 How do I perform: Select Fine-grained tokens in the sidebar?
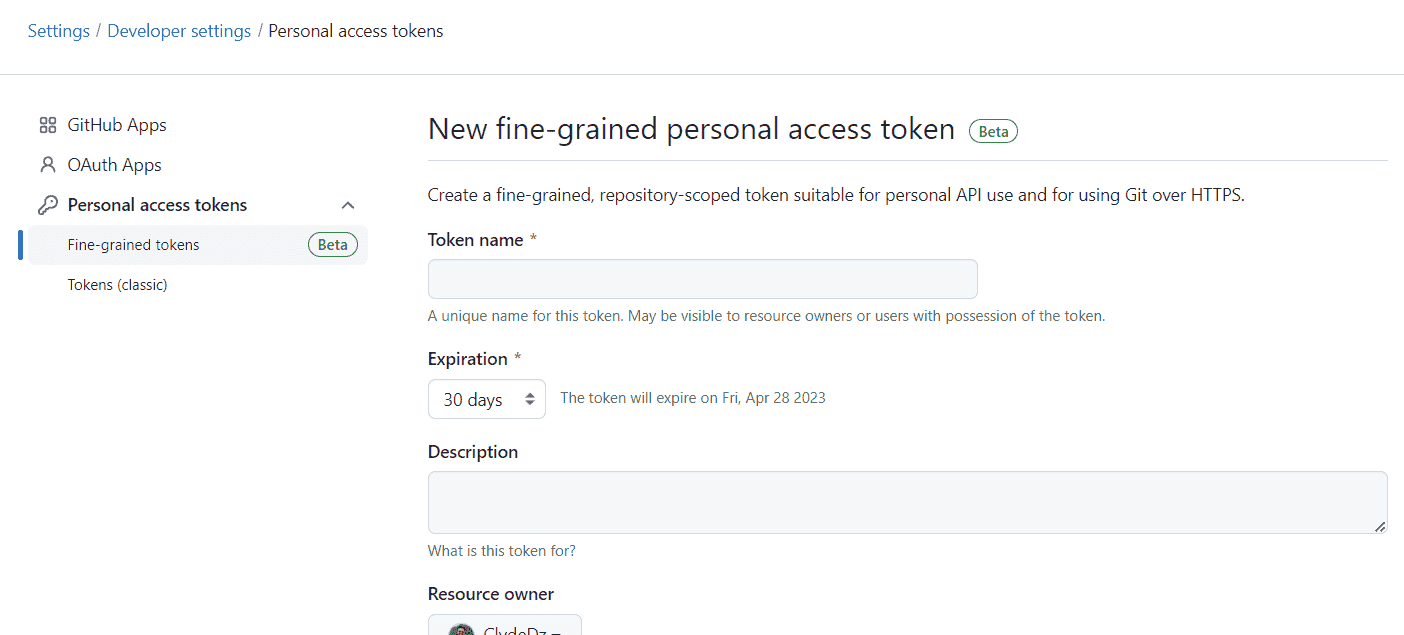pos(198,245)
